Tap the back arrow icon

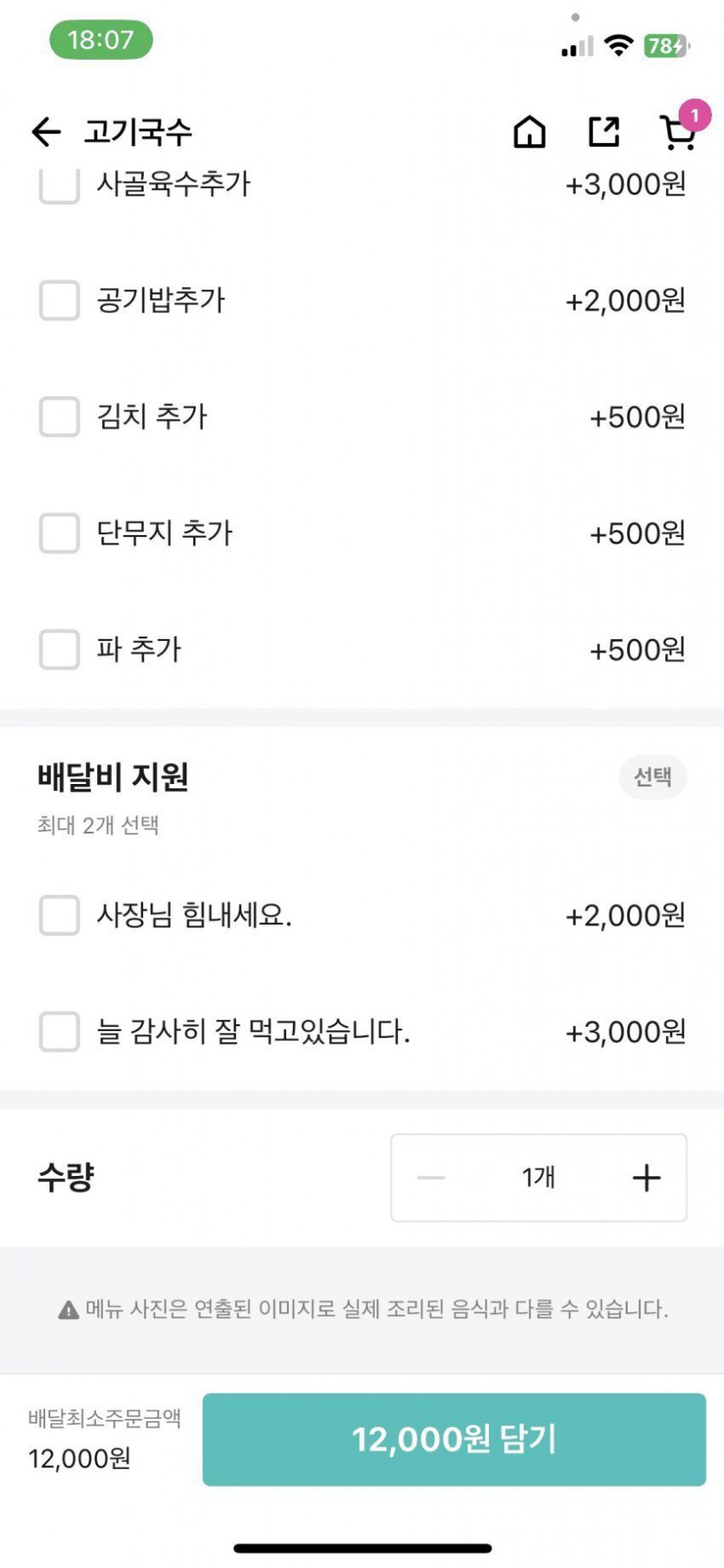(47, 132)
